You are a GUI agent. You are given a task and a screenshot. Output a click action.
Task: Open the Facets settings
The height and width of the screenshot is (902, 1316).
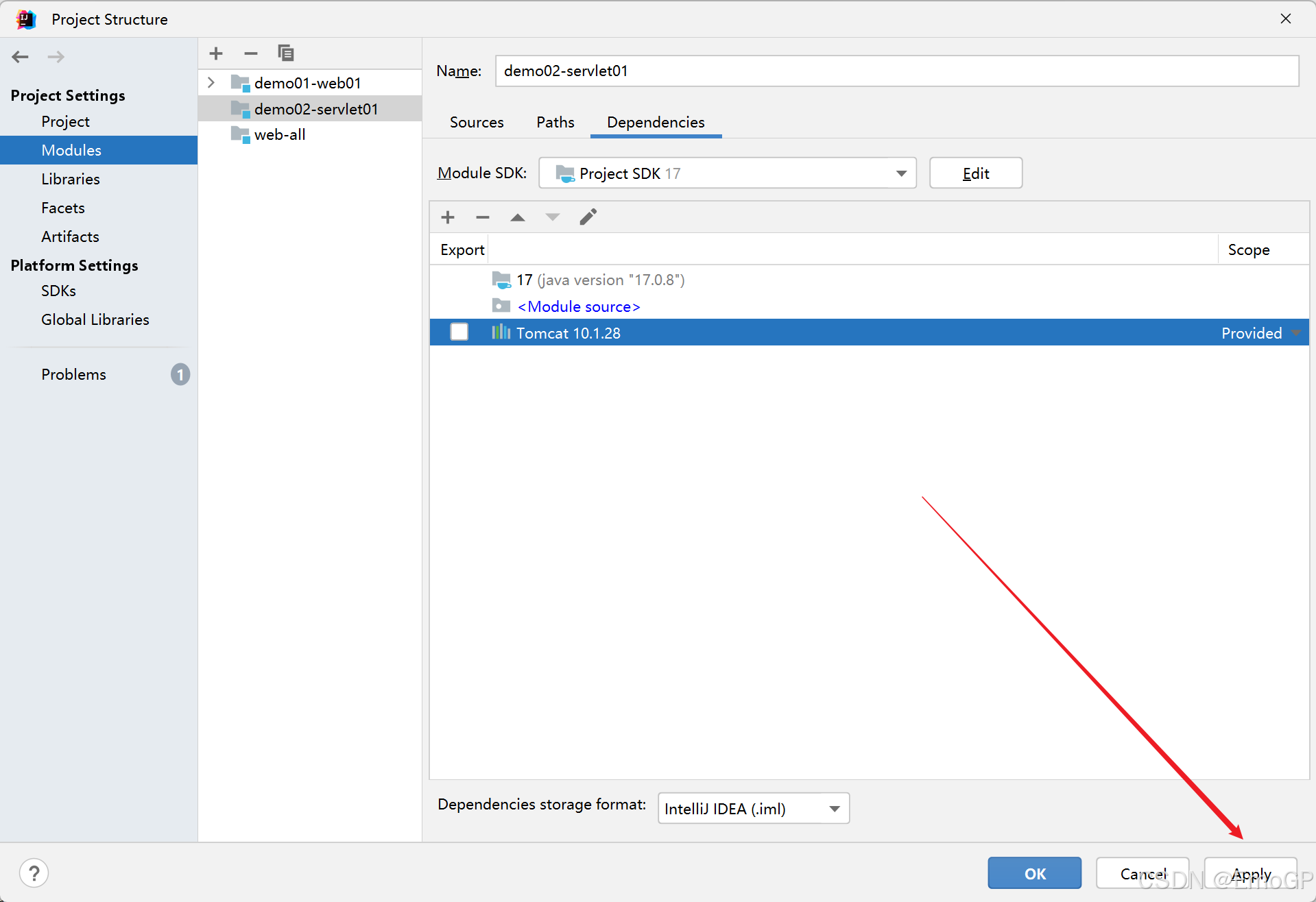tap(63, 208)
